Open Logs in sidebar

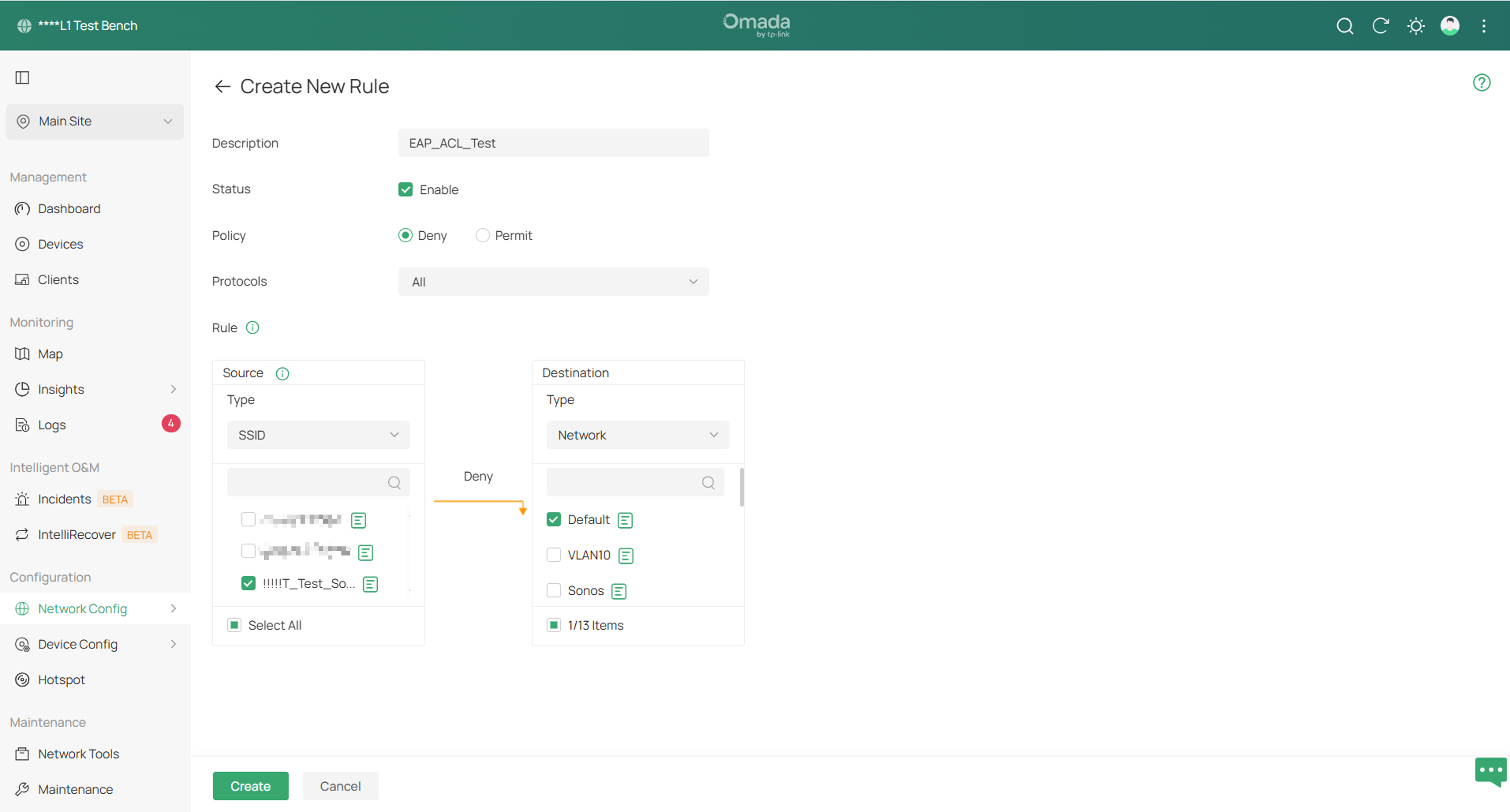click(x=52, y=425)
